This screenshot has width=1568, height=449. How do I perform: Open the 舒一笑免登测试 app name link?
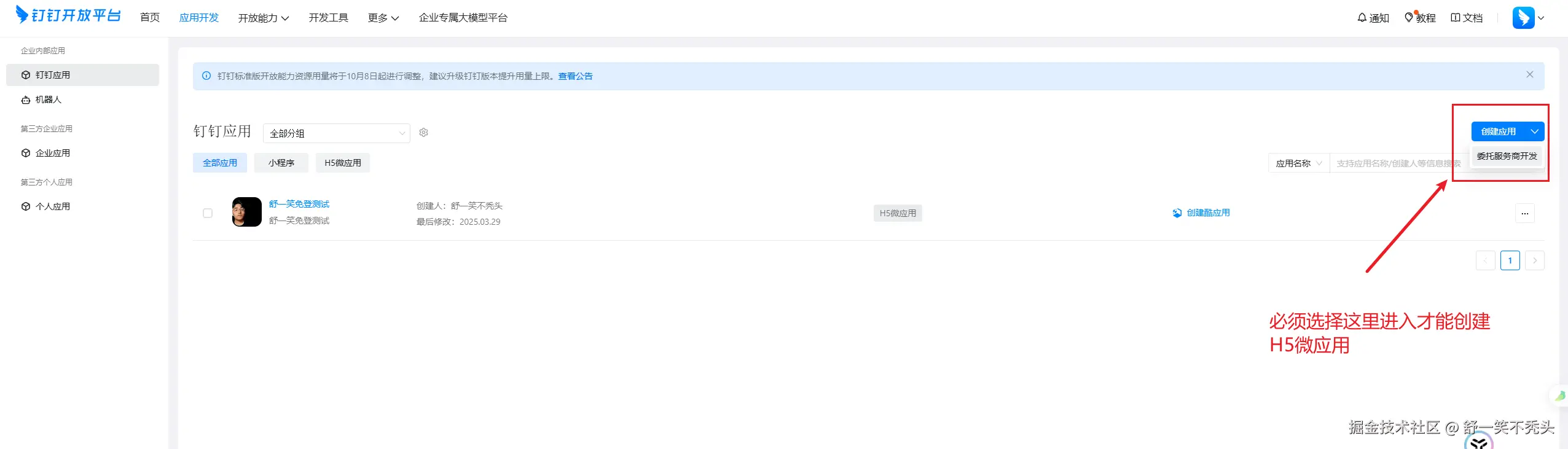click(299, 204)
